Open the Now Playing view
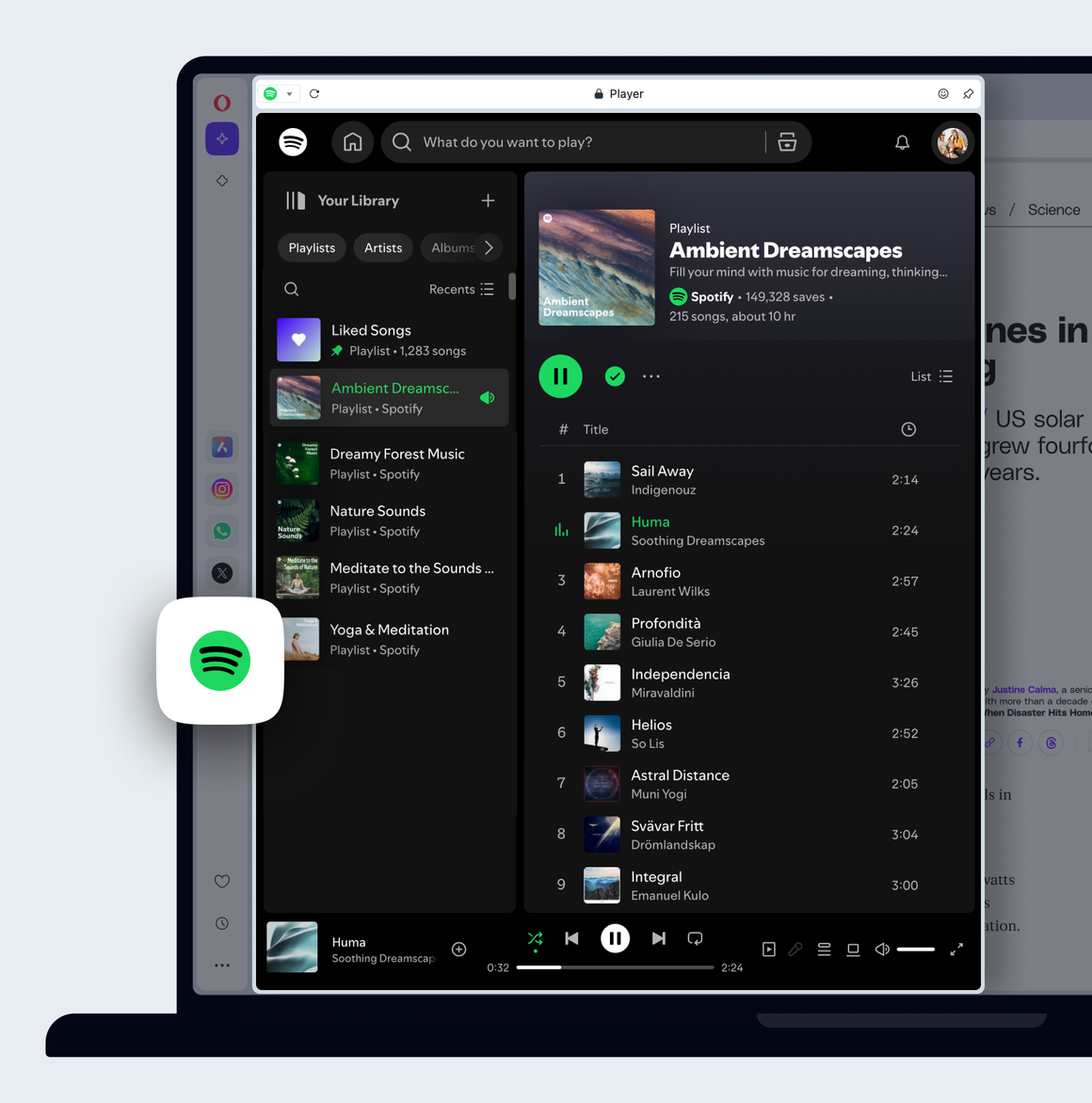Image resolution: width=1092 pixels, height=1103 pixels. [768, 950]
